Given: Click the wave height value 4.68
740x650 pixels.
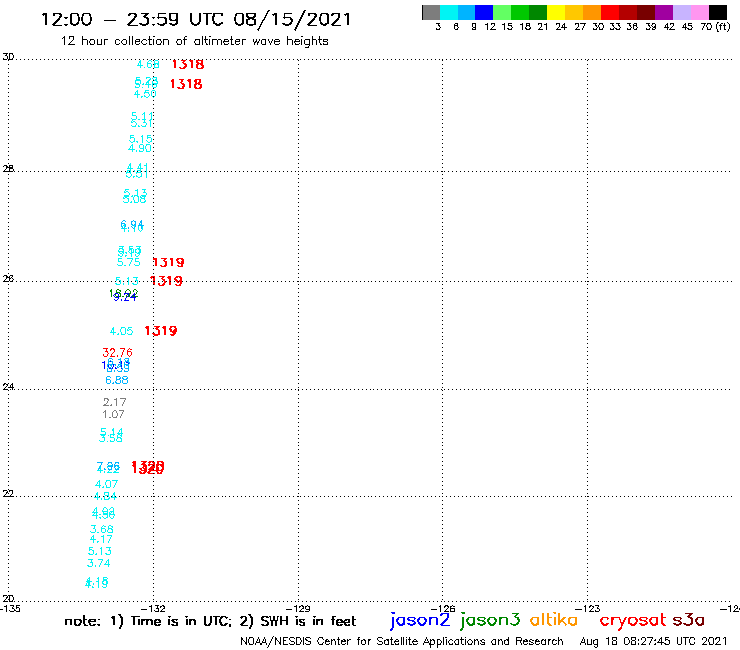Looking at the screenshot, I should pos(148,64).
